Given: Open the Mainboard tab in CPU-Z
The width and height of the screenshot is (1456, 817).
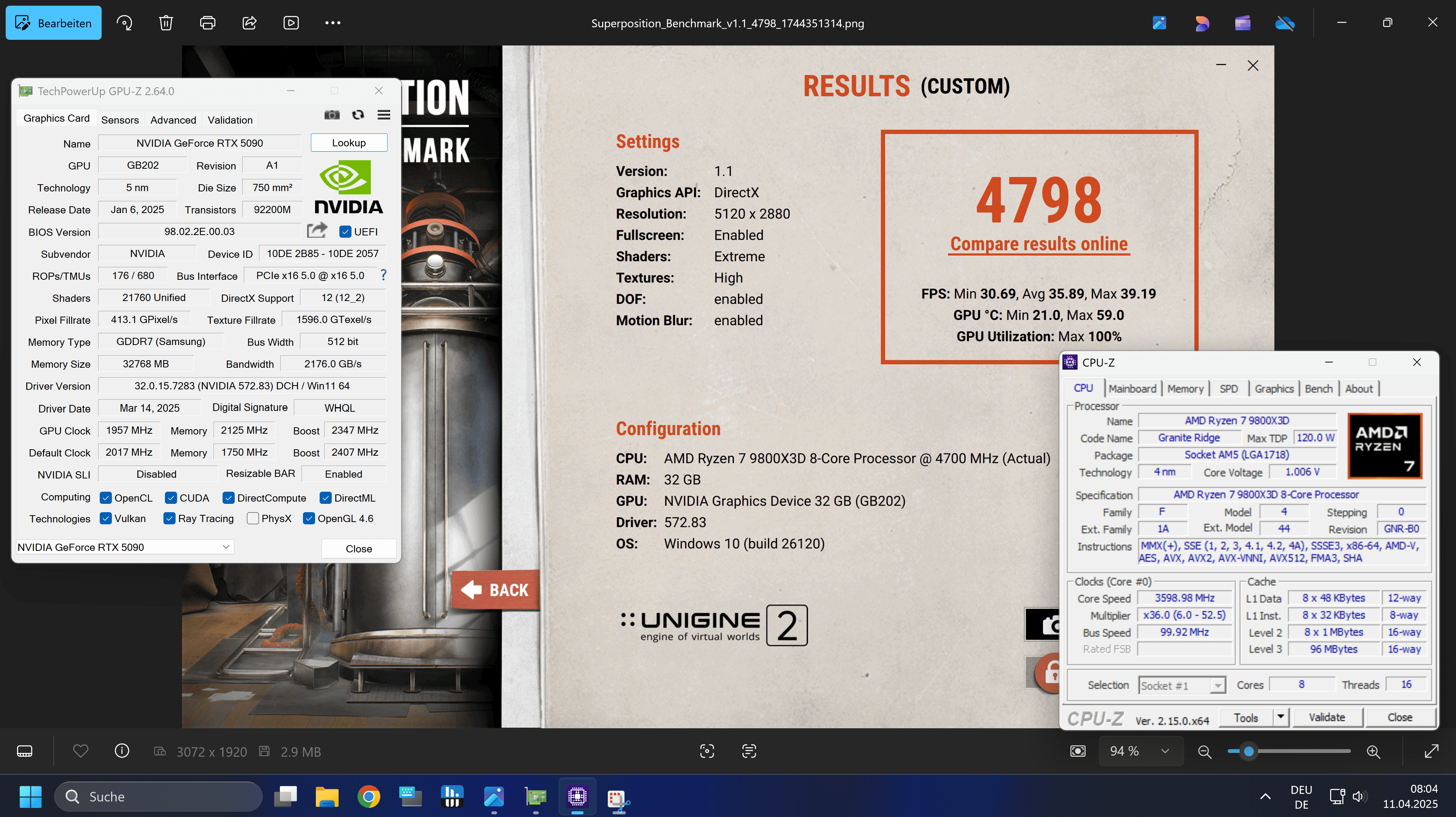Looking at the screenshot, I should coord(1132,389).
